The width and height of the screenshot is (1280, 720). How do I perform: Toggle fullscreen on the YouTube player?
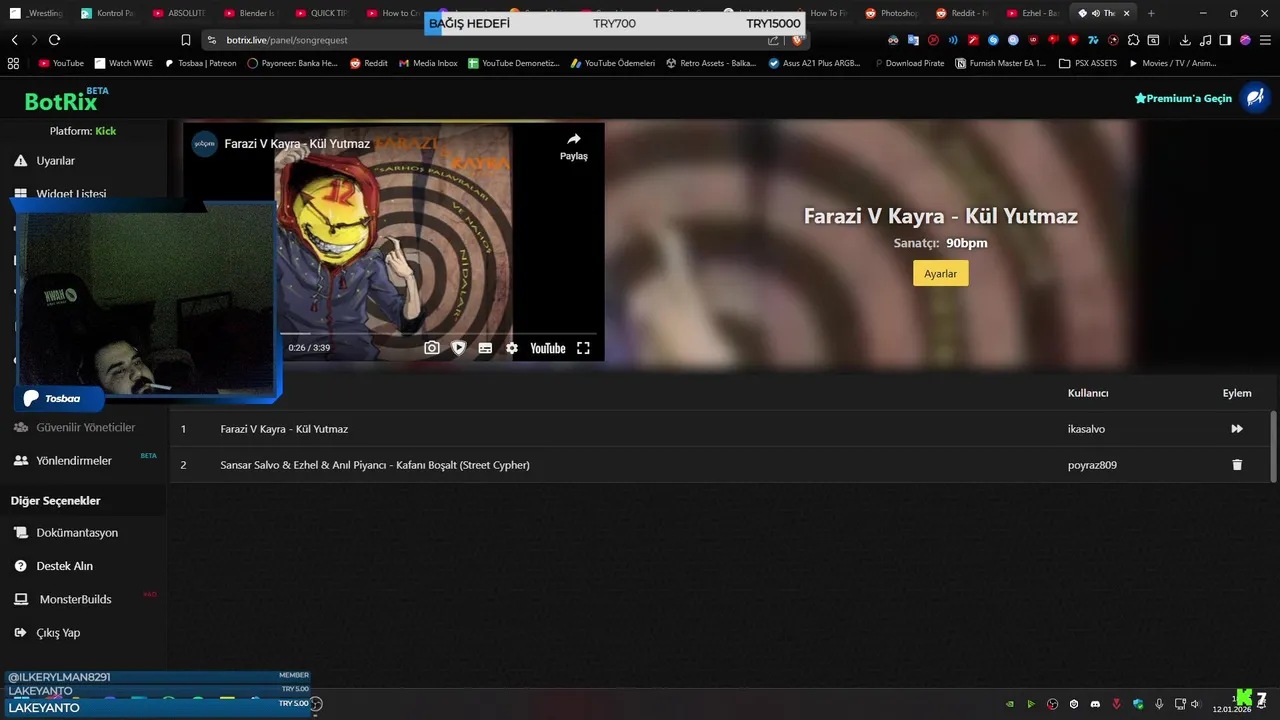(x=583, y=348)
